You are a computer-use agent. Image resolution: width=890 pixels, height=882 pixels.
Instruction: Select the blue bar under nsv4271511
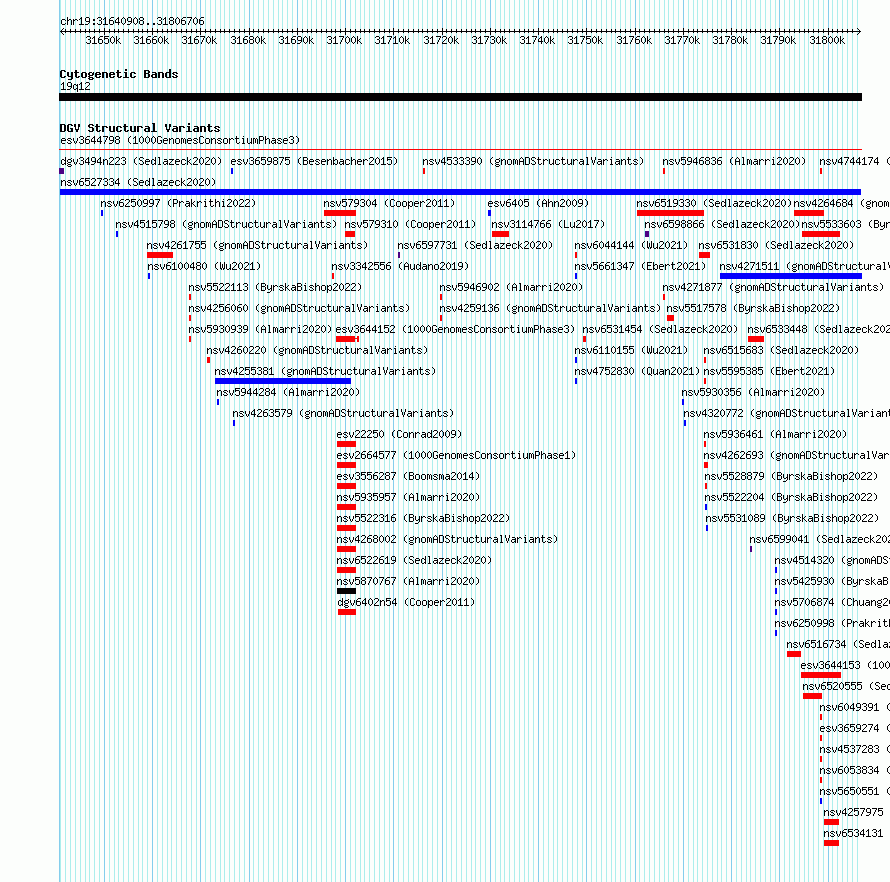(791, 276)
